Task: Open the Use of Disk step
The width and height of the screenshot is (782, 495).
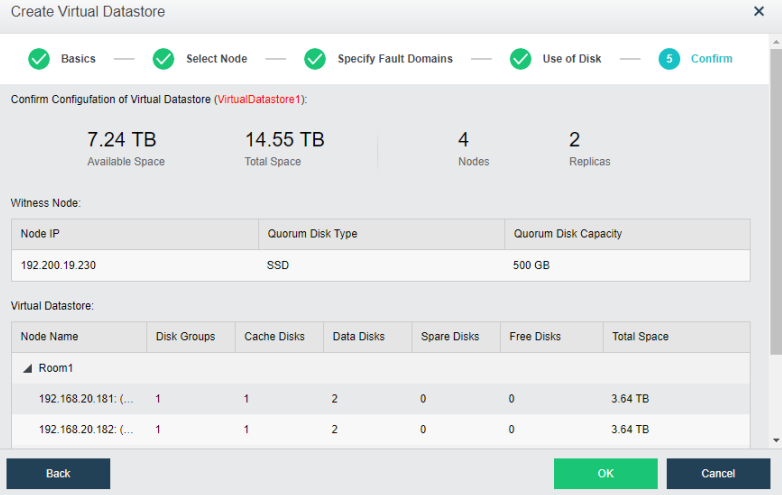Action: point(571,59)
